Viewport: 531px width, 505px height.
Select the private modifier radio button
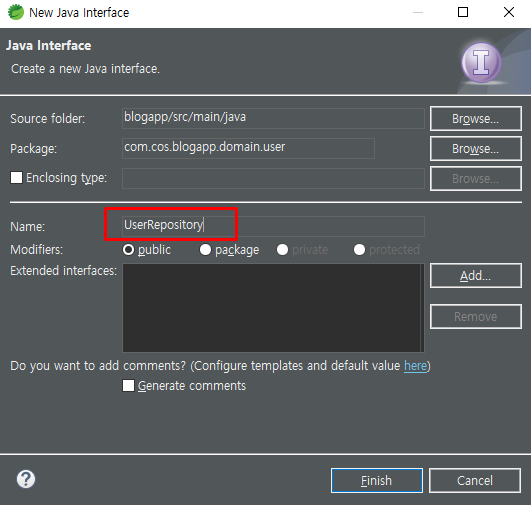pyautogui.click(x=282, y=250)
